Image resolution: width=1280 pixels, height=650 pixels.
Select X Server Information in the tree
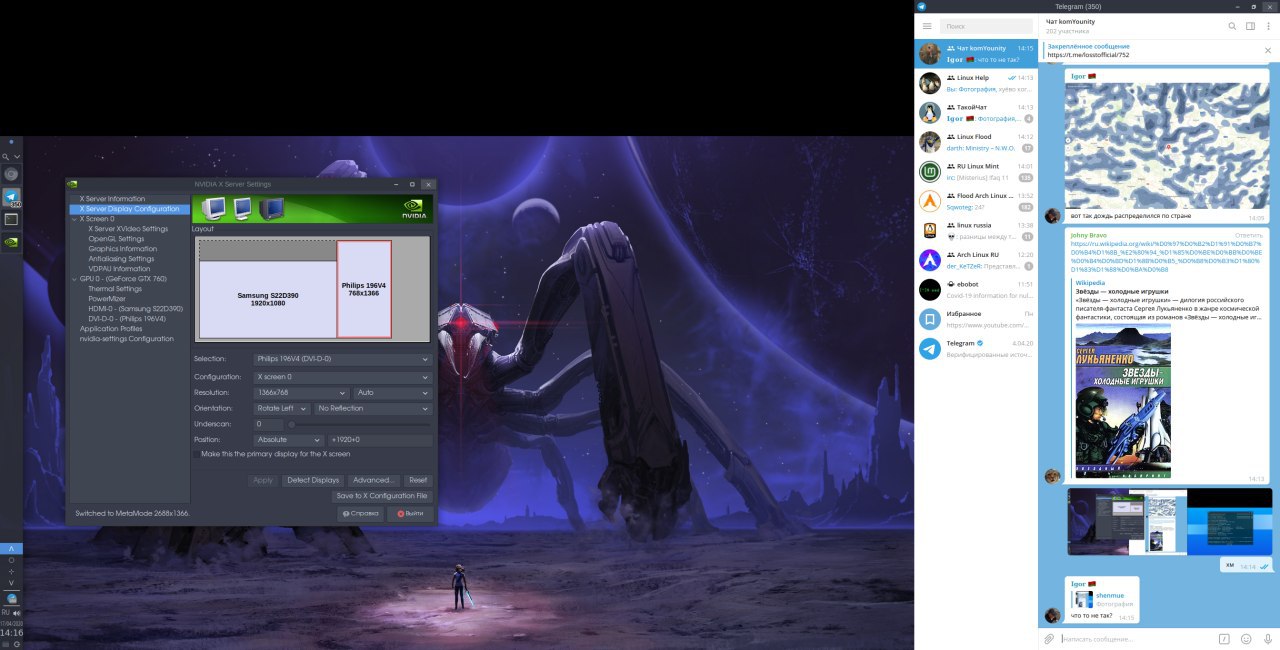click(112, 199)
